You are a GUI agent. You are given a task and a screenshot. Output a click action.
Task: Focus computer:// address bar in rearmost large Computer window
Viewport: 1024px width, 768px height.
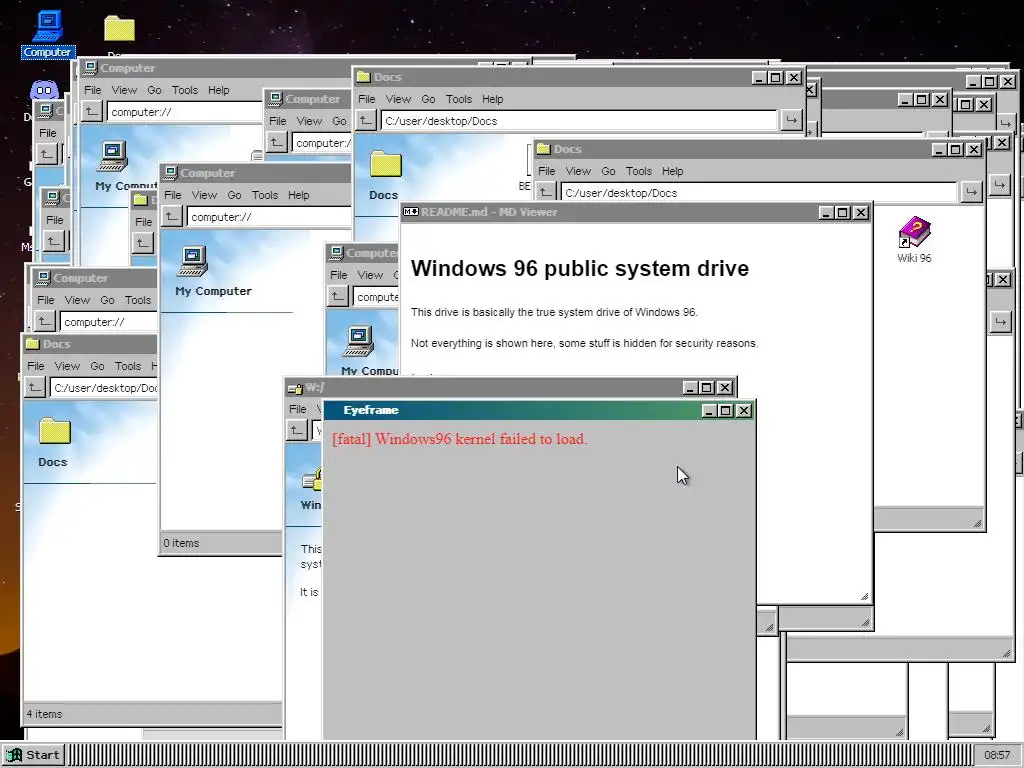pyautogui.click(x=185, y=112)
